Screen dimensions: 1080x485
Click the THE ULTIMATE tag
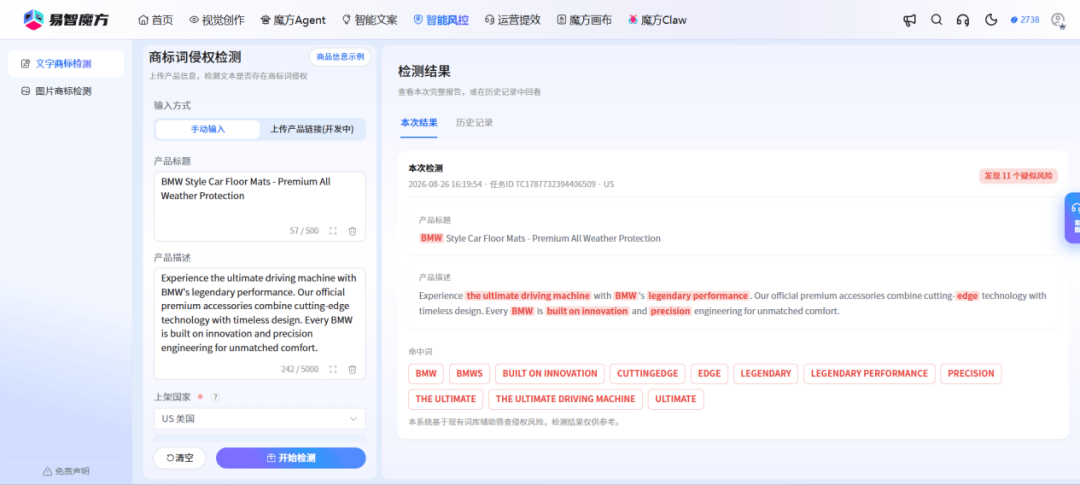point(446,399)
